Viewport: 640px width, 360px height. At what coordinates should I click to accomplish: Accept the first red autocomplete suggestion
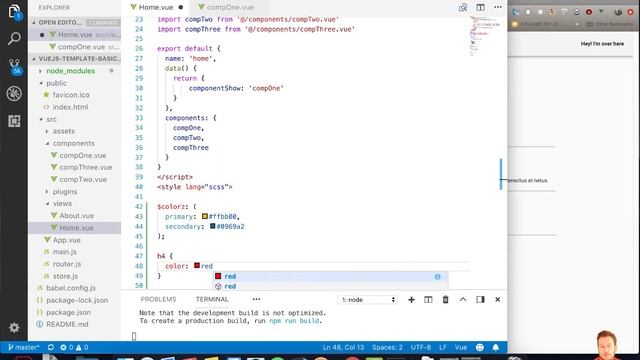(x=331, y=276)
